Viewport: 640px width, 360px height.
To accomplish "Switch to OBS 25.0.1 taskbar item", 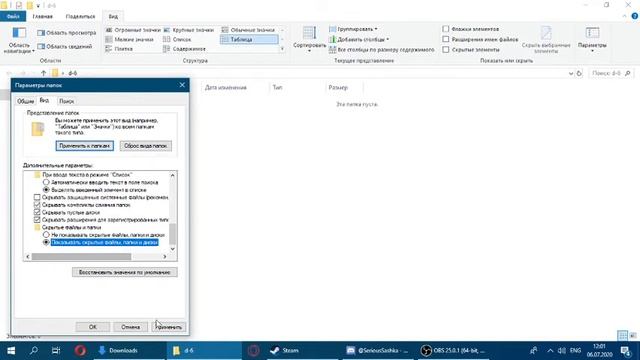I will pos(453,350).
